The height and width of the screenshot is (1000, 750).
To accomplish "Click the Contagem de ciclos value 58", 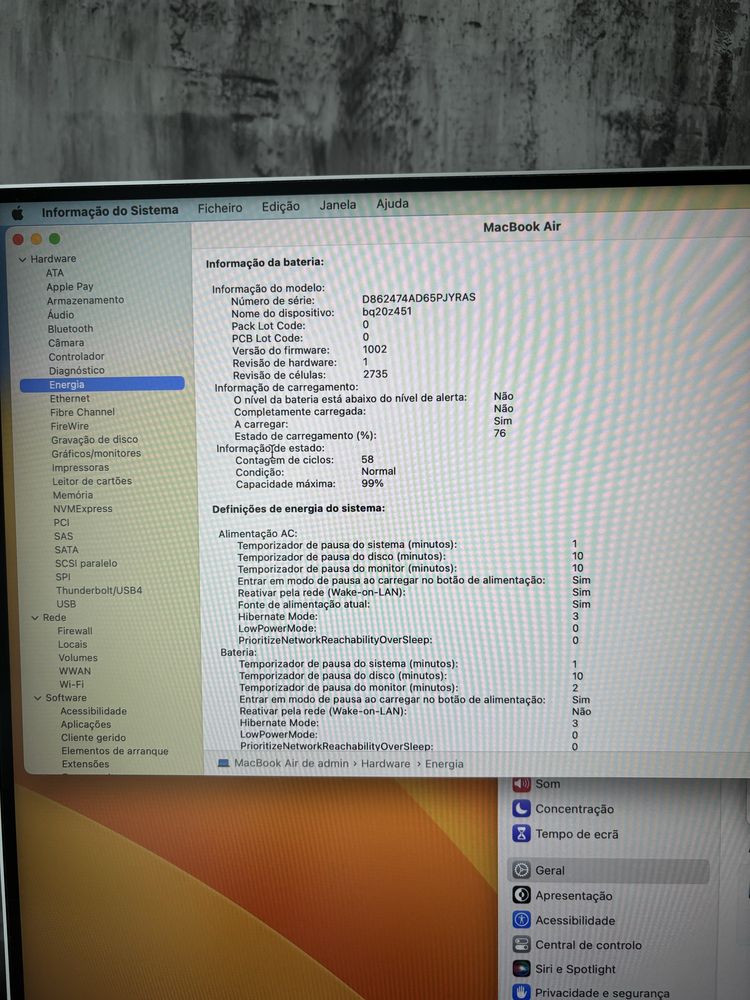I will 367,460.
